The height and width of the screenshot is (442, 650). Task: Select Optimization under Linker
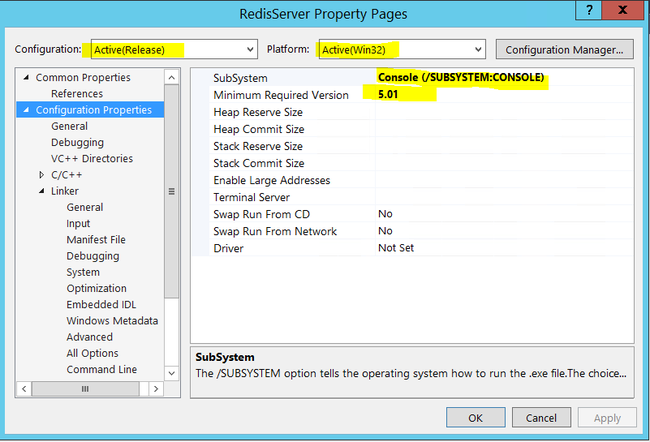pyautogui.click(x=97, y=288)
